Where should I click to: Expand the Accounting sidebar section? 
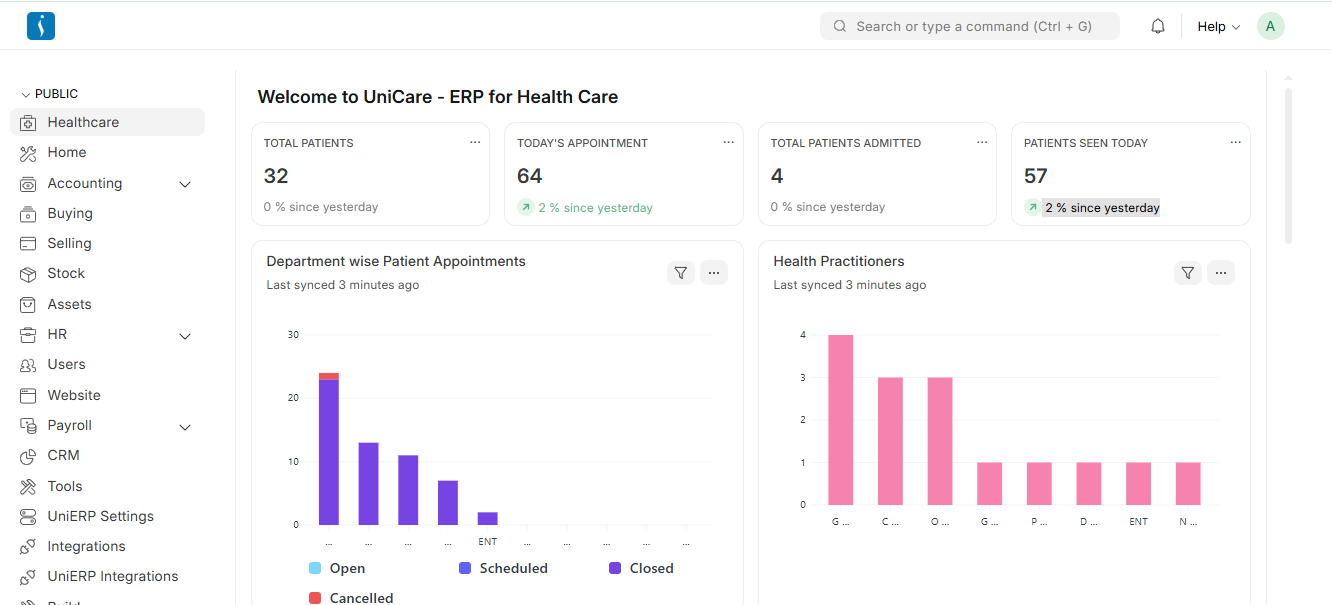185,184
